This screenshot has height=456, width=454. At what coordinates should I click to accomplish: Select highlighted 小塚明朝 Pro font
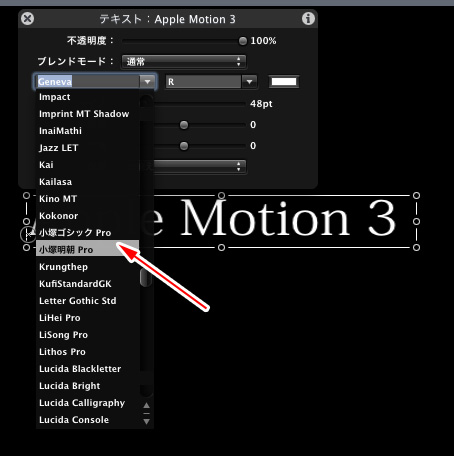(x=88, y=248)
